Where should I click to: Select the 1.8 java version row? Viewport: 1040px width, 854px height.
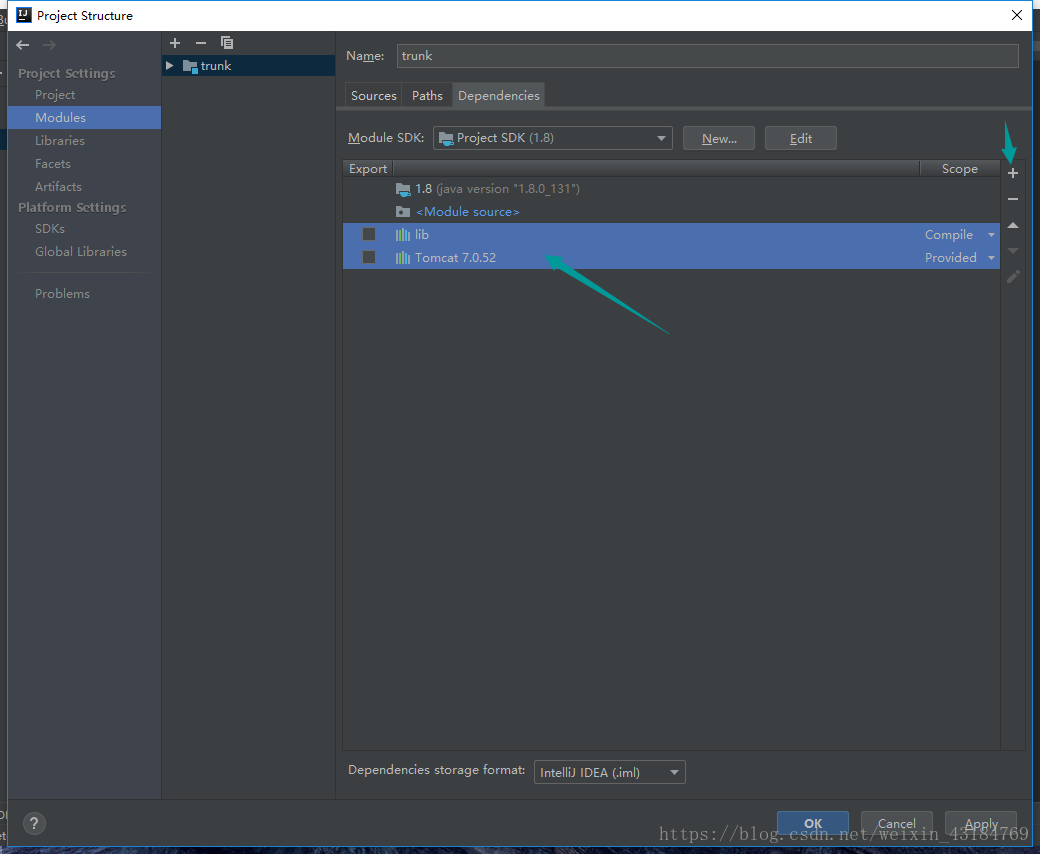671,189
